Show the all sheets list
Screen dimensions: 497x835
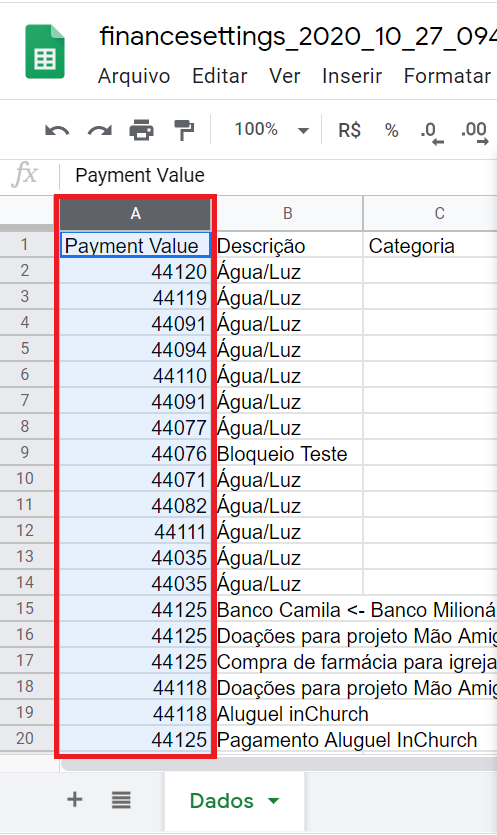click(x=121, y=799)
